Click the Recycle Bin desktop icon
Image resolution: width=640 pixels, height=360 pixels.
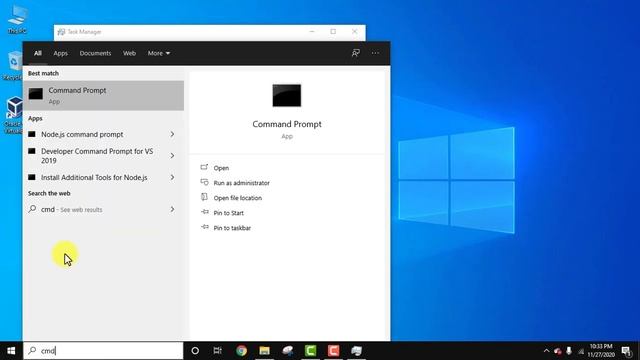[x=14, y=66]
